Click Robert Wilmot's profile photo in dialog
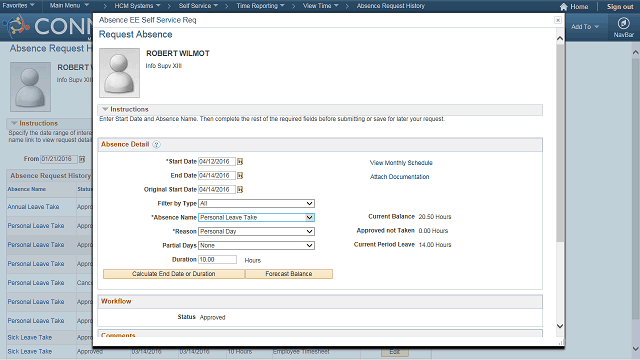This screenshot has height=360, width=640. point(119,73)
